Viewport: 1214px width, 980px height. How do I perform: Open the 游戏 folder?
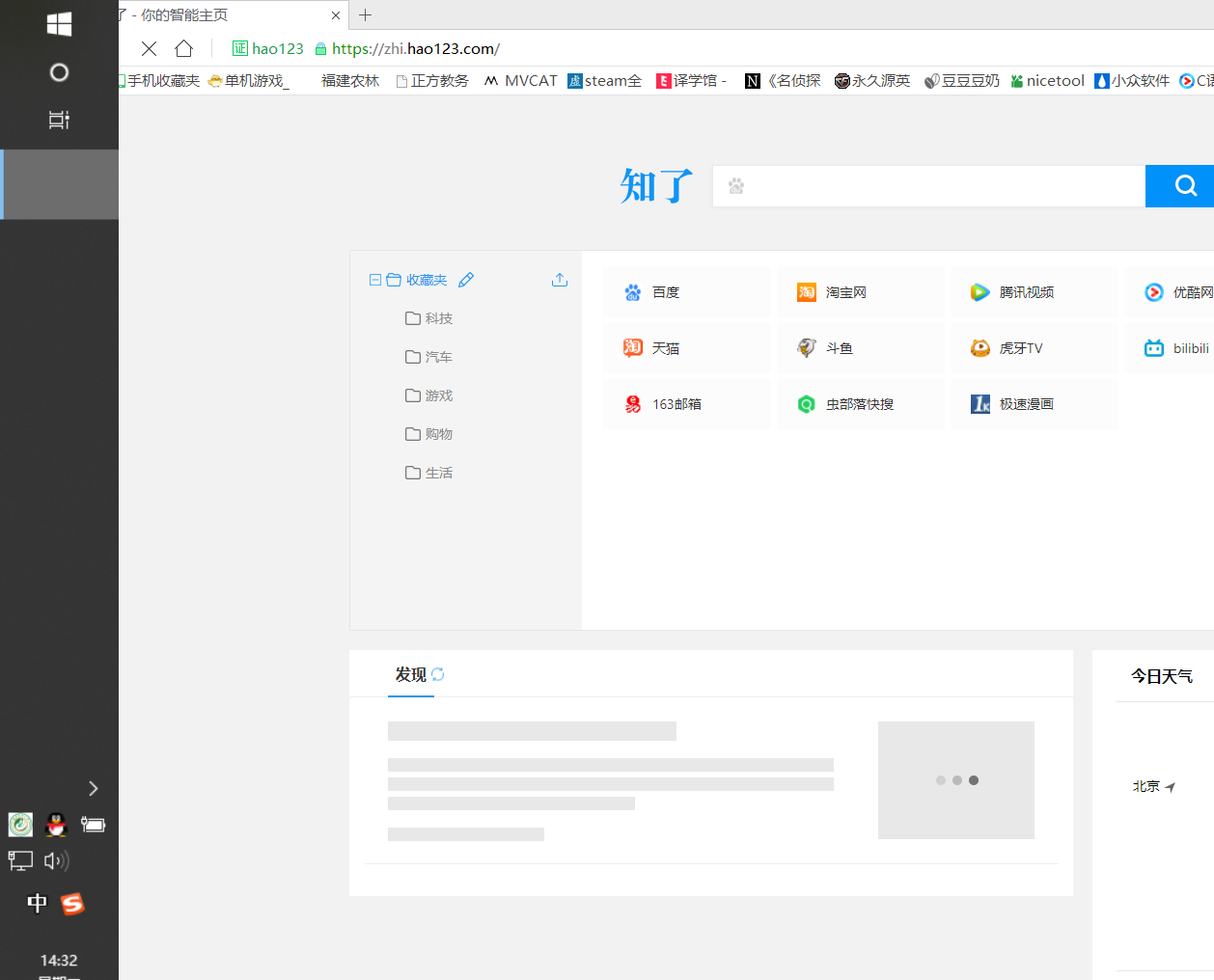point(429,395)
